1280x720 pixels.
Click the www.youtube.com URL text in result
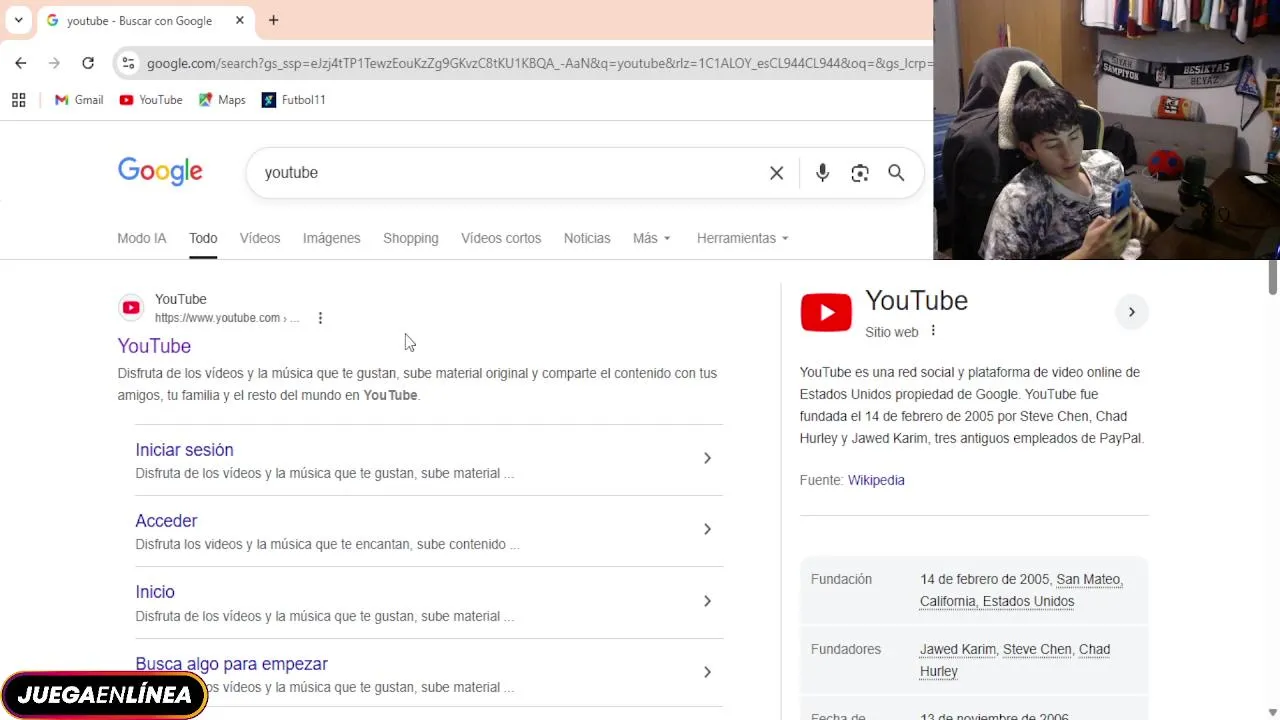click(227, 318)
